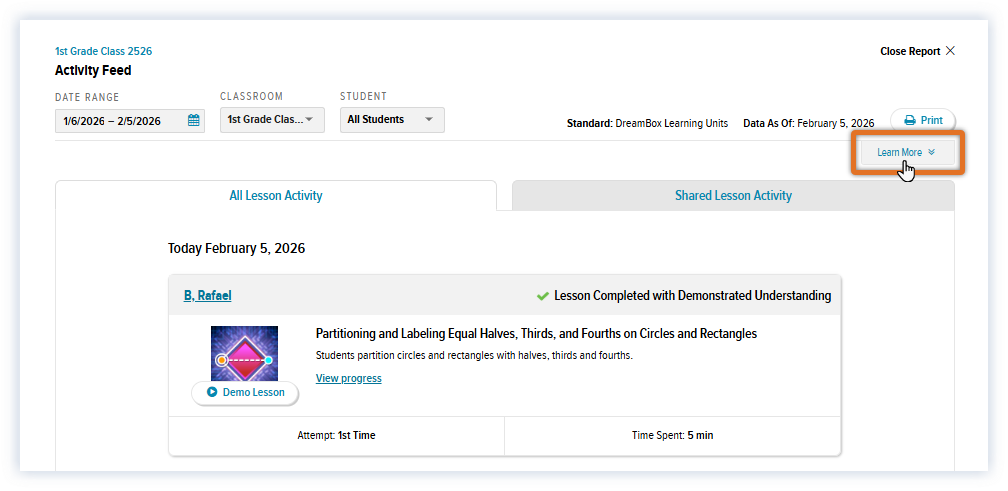Click the play icon on Demo Lesson

[212, 392]
